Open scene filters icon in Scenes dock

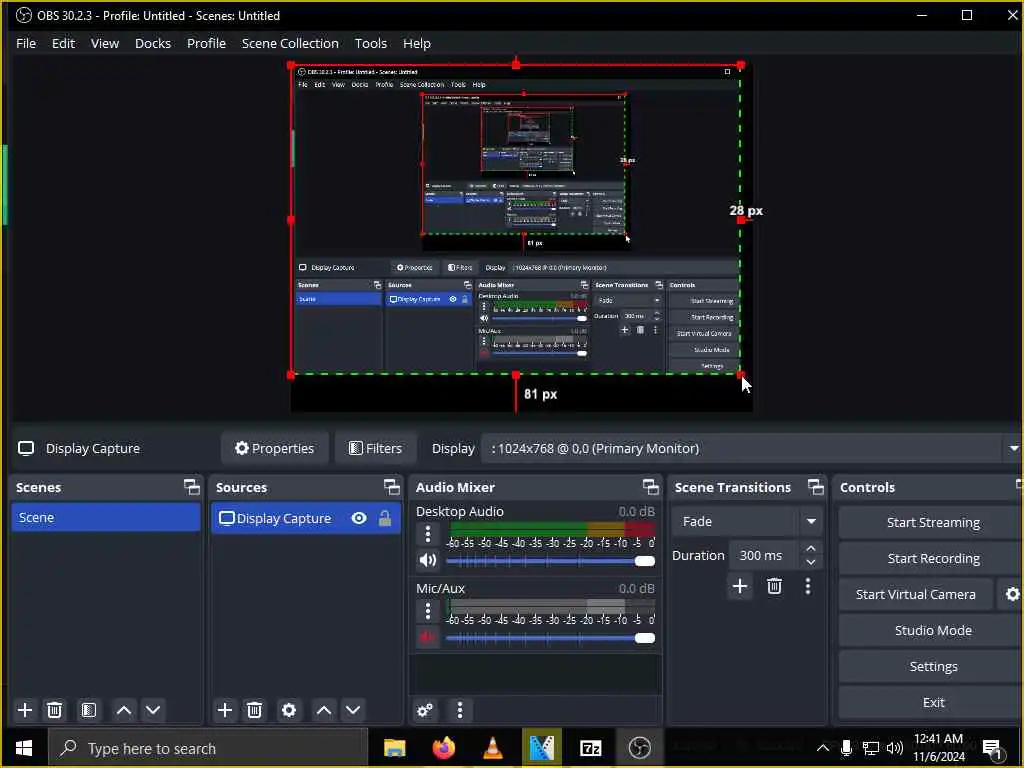[x=89, y=710]
